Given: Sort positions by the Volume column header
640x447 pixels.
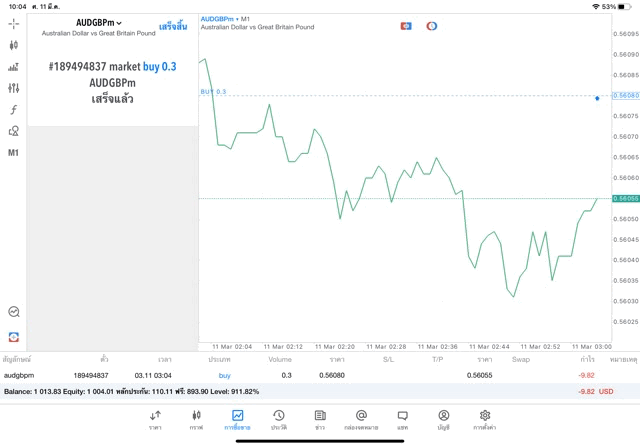Looking at the screenshot, I should tap(280, 358).
